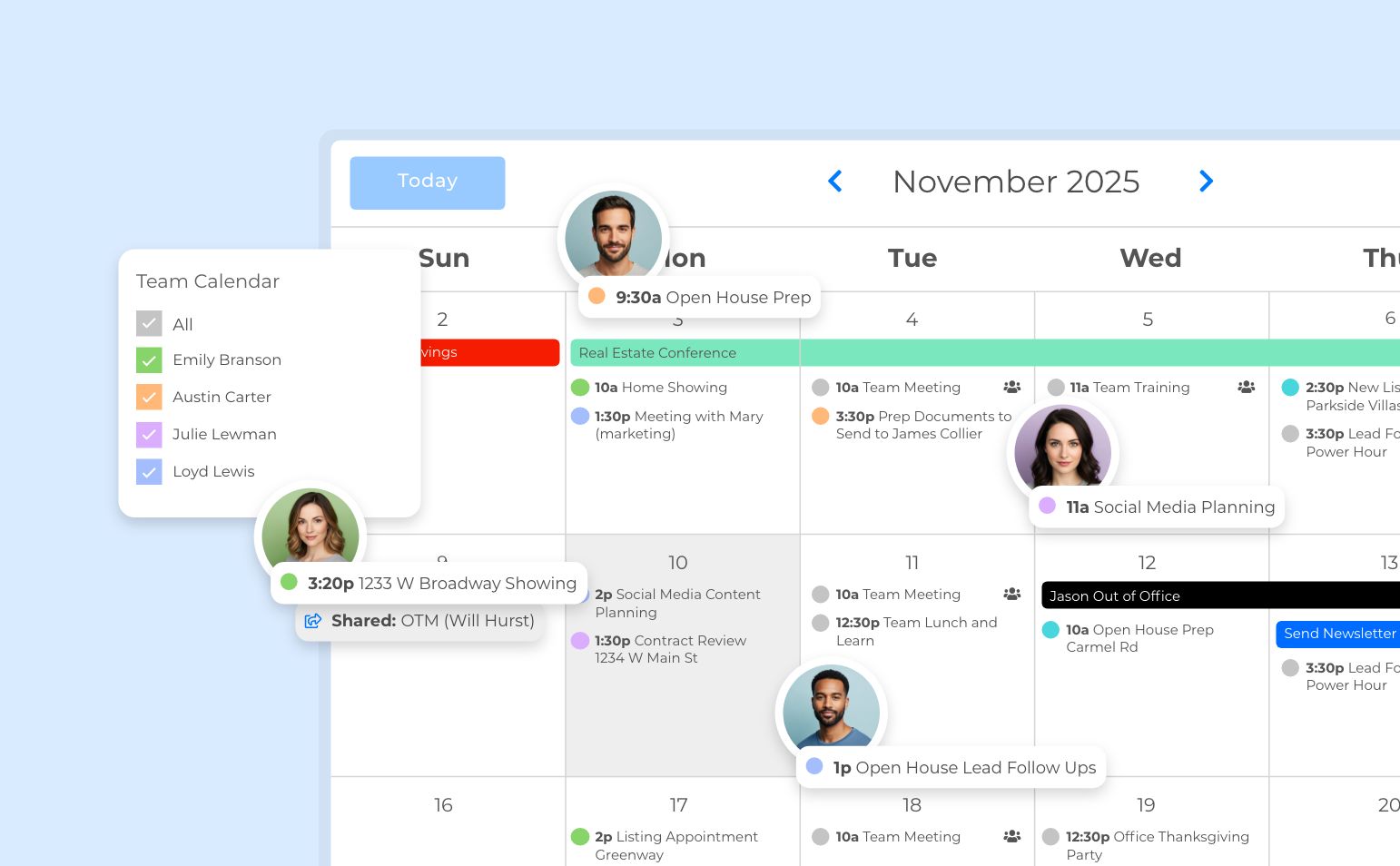1400x866 pixels.
Task: Click the woman's avatar above Social Media Planning
Action: click(x=1062, y=448)
